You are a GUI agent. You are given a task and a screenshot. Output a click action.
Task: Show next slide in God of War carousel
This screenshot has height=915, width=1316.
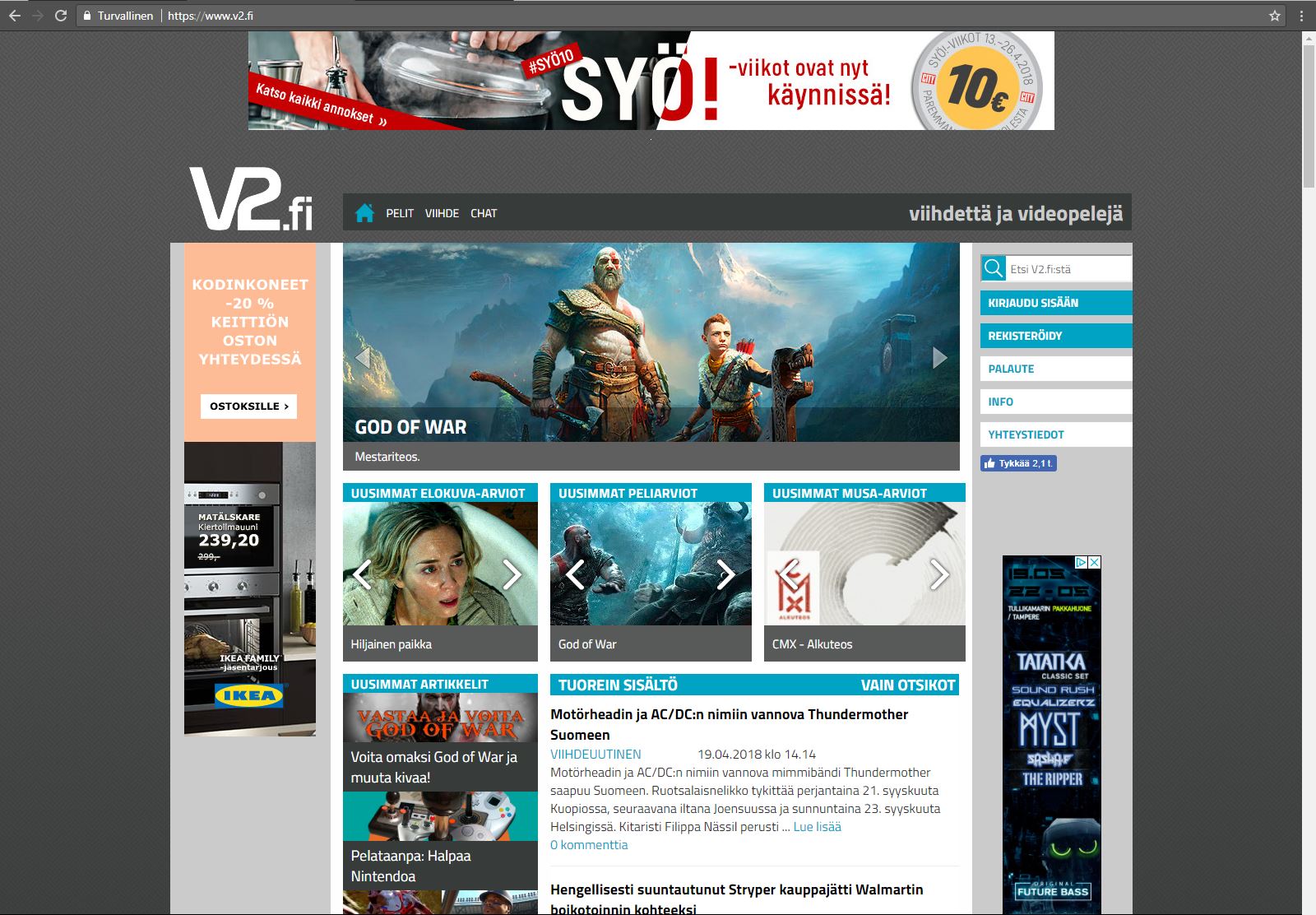point(939,357)
